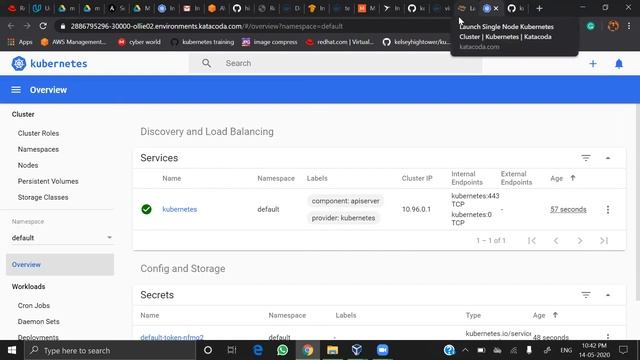Open the Cluster section heading
The height and width of the screenshot is (360, 640).
tap(23, 114)
